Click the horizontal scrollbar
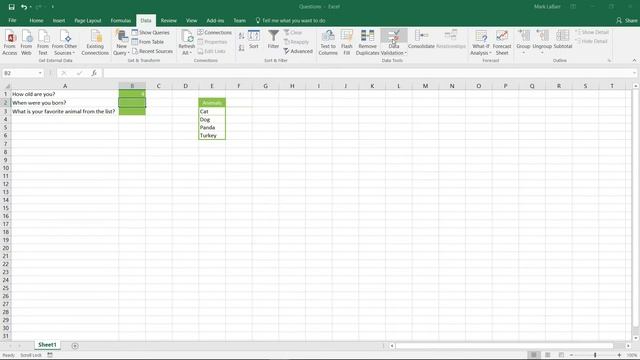This screenshot has width=640, height=360. point(504,346)
